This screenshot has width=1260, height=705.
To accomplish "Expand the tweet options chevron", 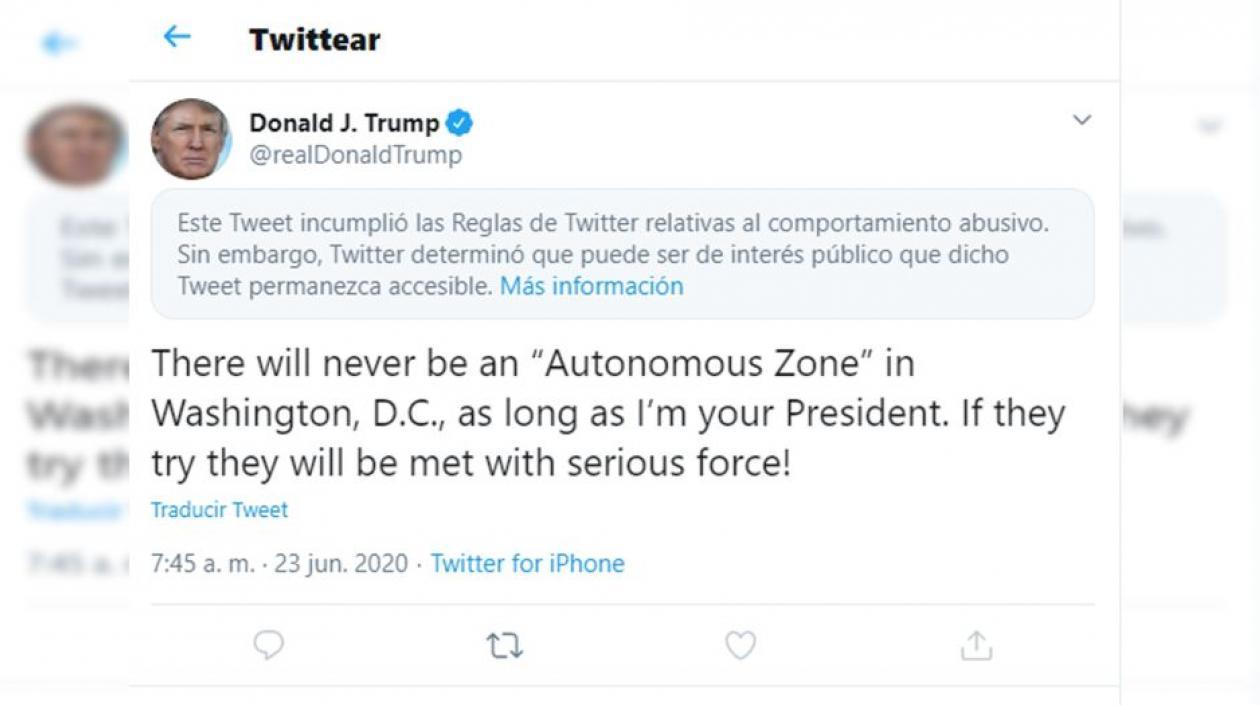I will [1081, 119].
